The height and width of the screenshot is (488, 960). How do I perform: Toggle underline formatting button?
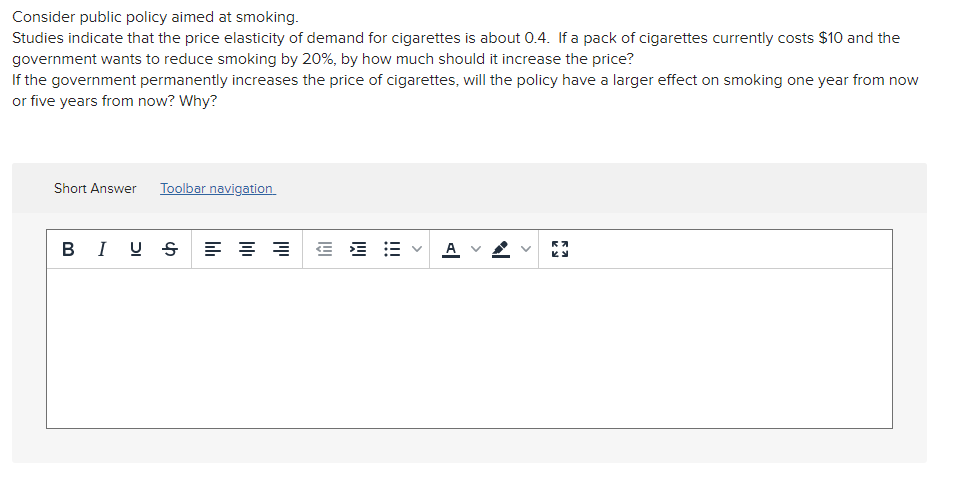point(136,249)
